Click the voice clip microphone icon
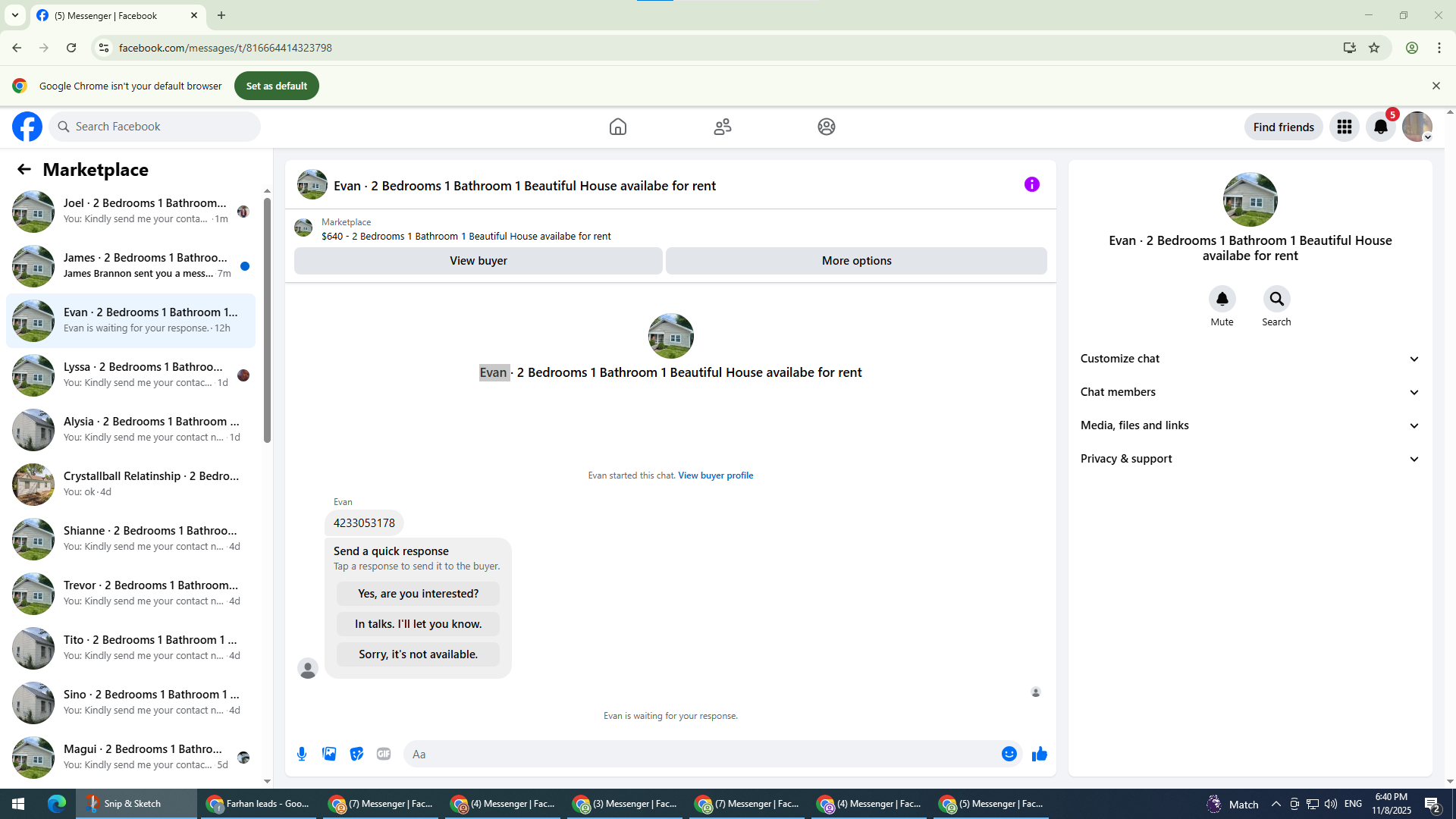 (302, 754)
